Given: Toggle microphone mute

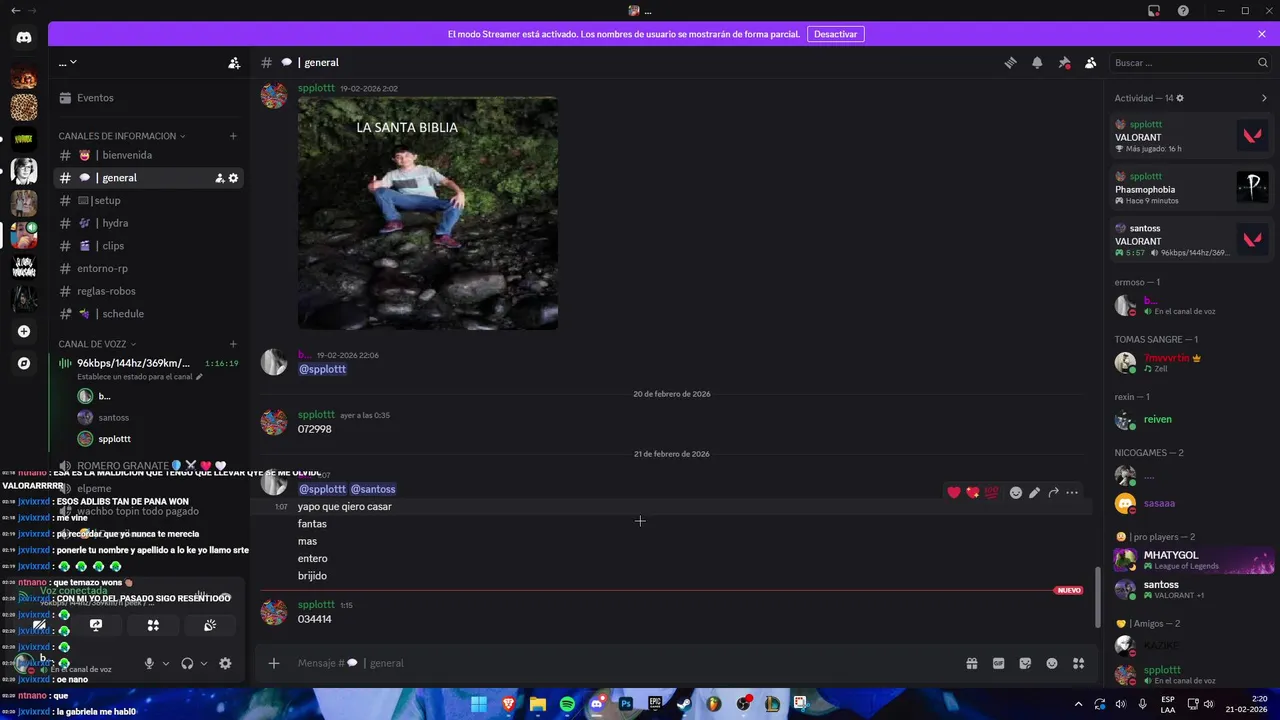Looking at the screenshot, I should click(x=149, y=663).
